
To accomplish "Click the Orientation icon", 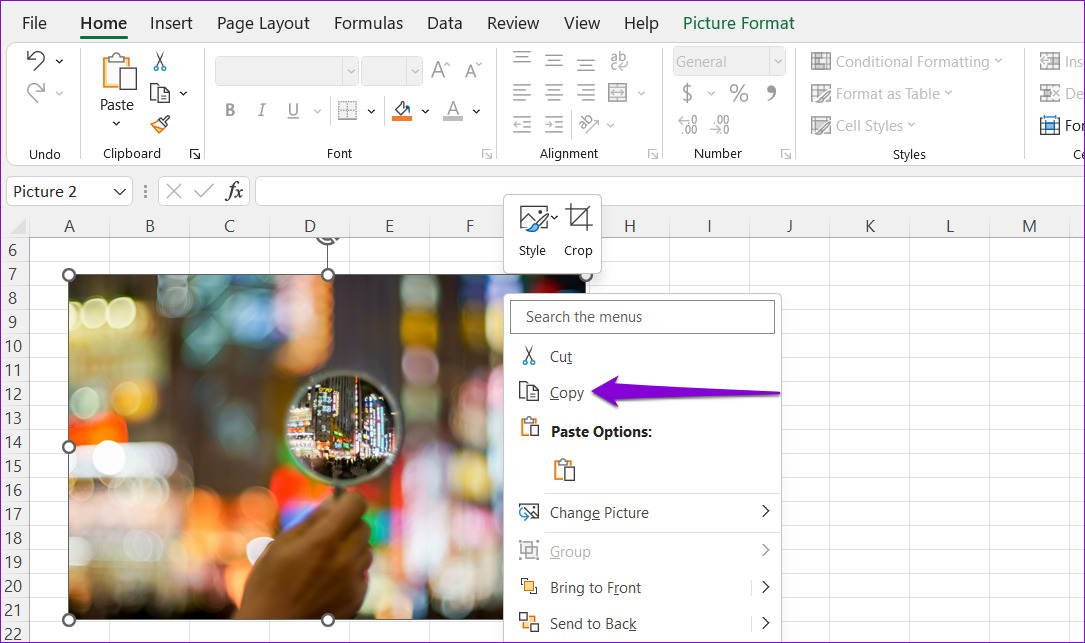I will point(589,124).
